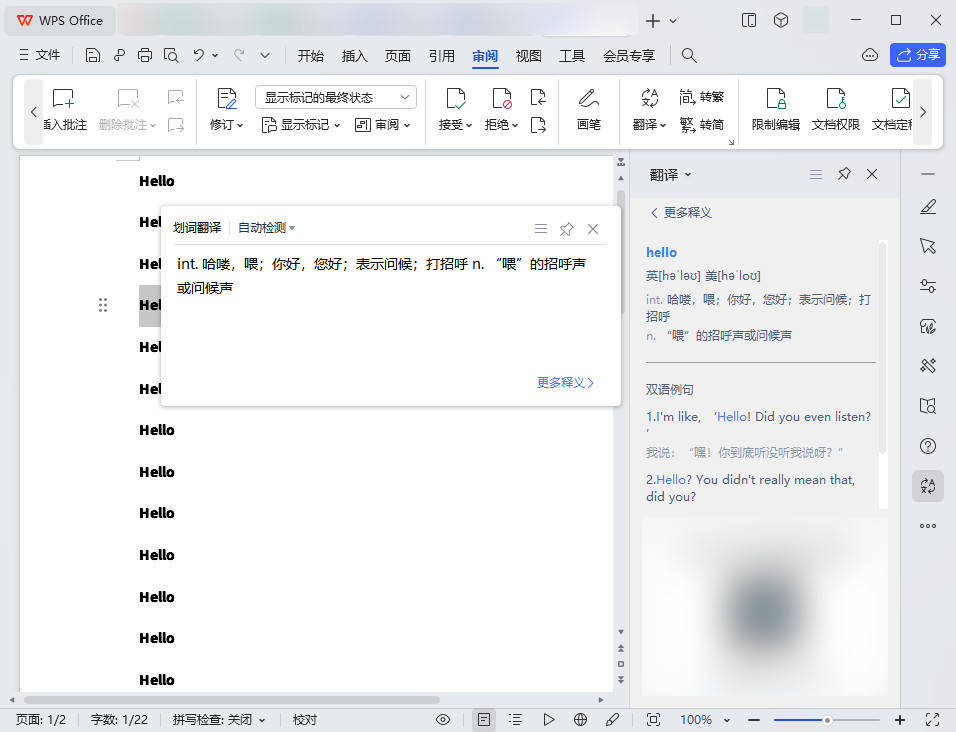Open 拼写检查 status dropdown
Viewport: 956px width, 732px height.
click(x=219, y=720)
